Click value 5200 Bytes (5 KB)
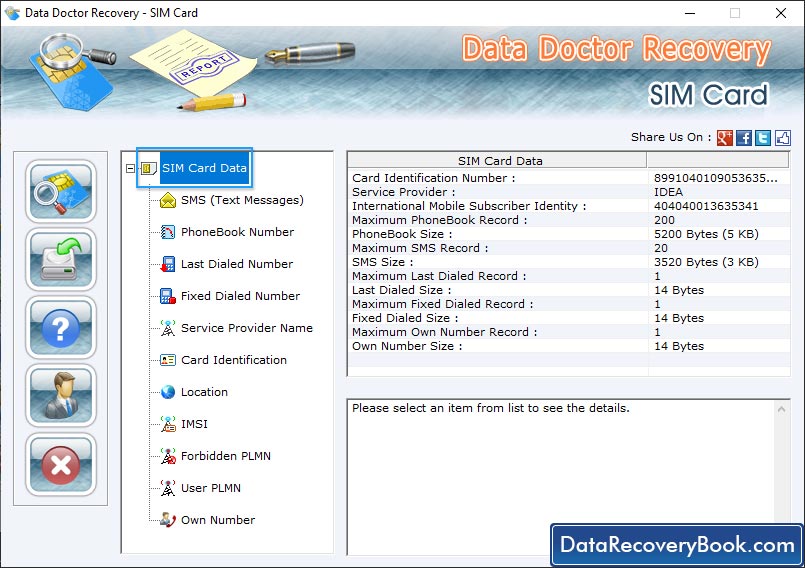This screenshot has height=568, width=805. (x=706, y=234)
